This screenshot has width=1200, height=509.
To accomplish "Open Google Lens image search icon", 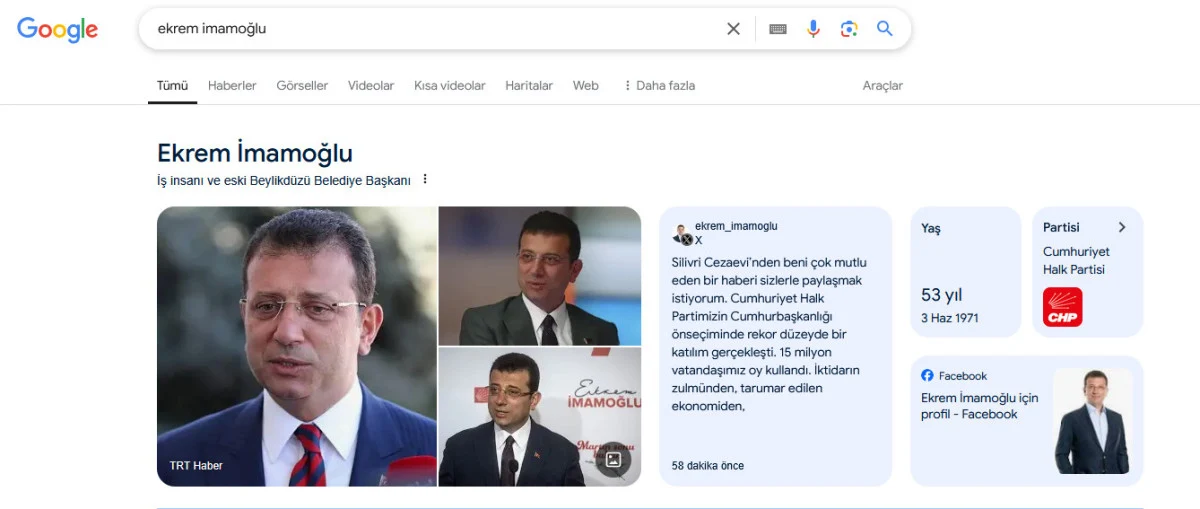I will click(x=849, y=29).
